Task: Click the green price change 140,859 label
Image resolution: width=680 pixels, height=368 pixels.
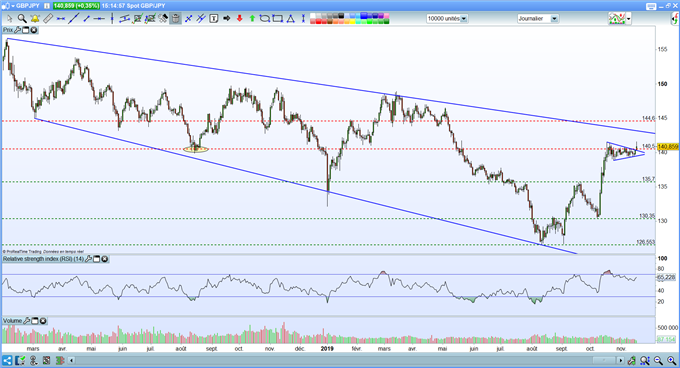Action: click(x=76, y=6)
